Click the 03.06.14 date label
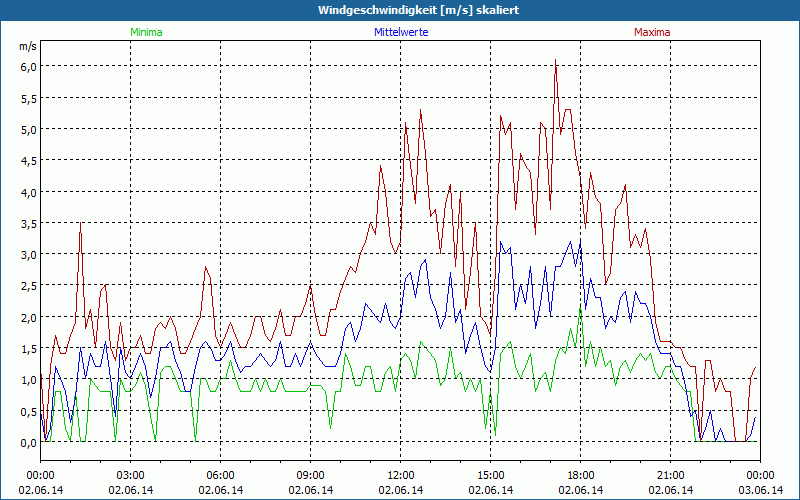The width and height of the screenshot is (800, 500). pos(760,490)
